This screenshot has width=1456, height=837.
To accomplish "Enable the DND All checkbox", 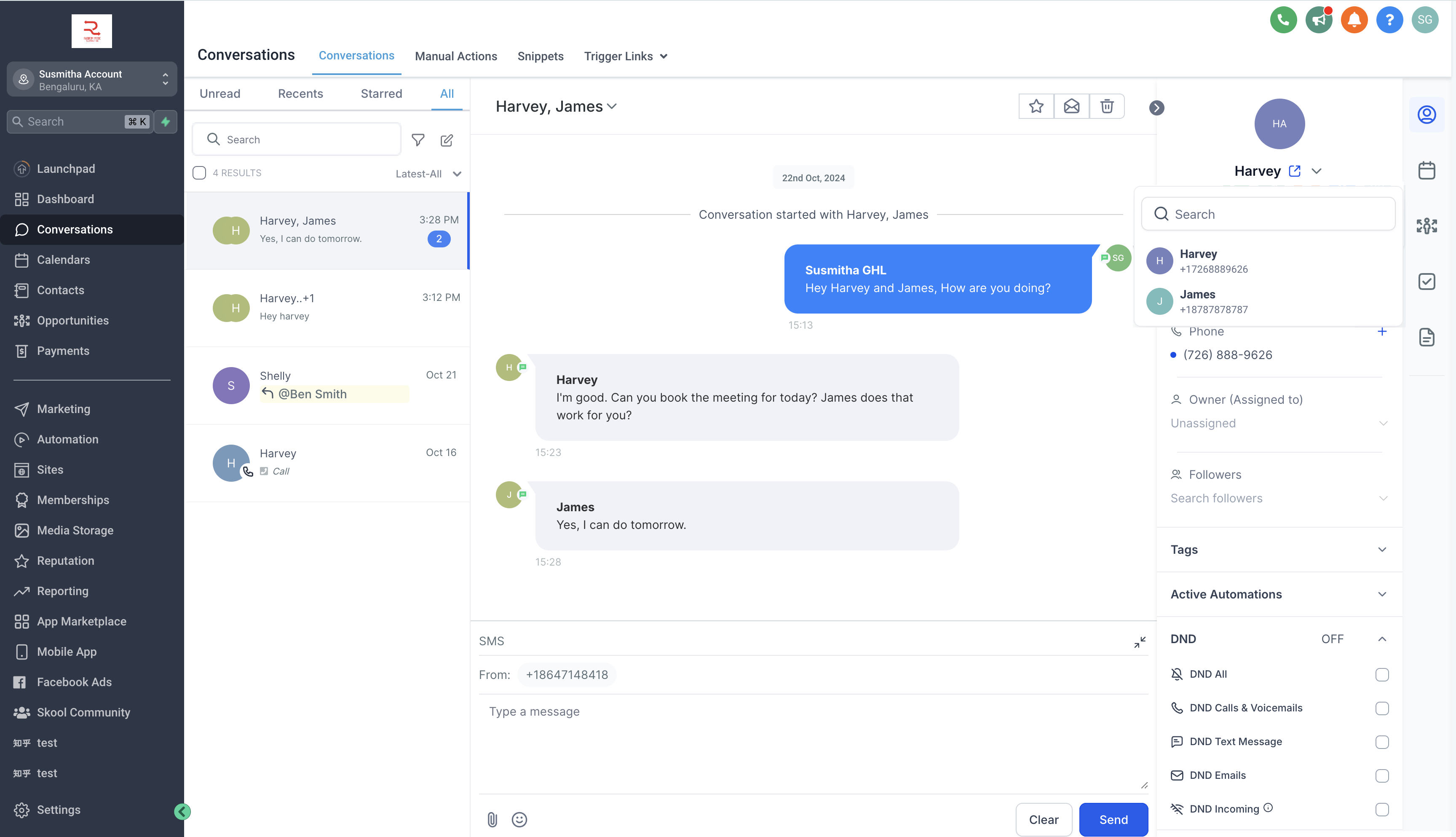I will (x=1382, y=674).
